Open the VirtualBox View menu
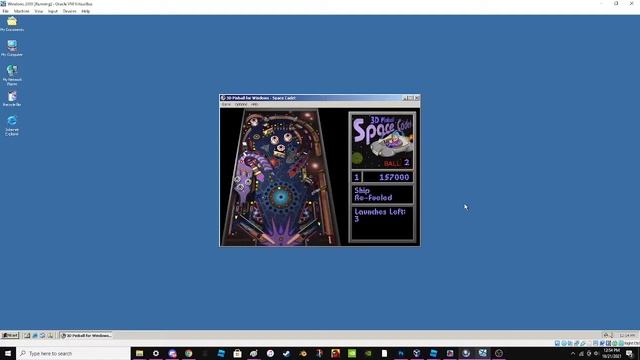Image resolution: width=640 pixels, height=360 pixels. (38, 11)
